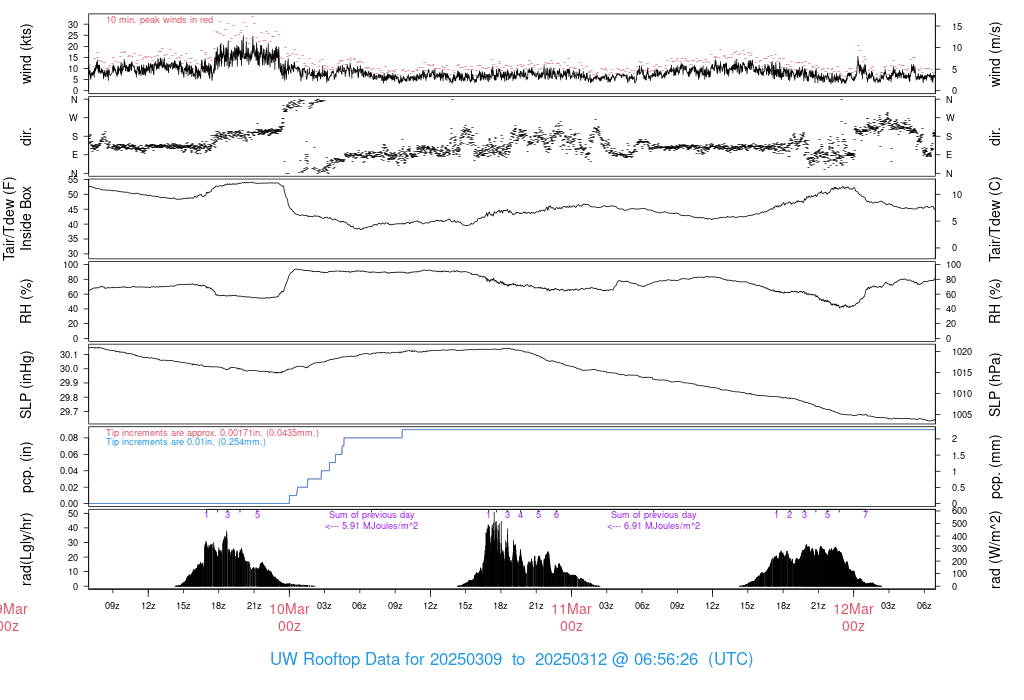1024x700 pixels.
Task: Click the '45' temperature tick value
Action: [73, 210]
